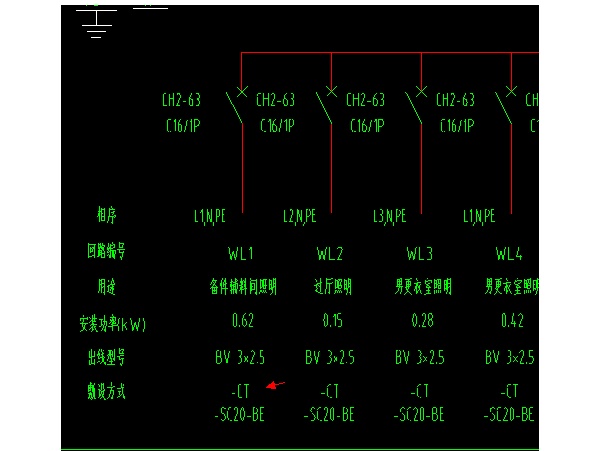Select the 0.62 installed power value
The width and height of the screenshot is (603, 451).
click(241, 322)
